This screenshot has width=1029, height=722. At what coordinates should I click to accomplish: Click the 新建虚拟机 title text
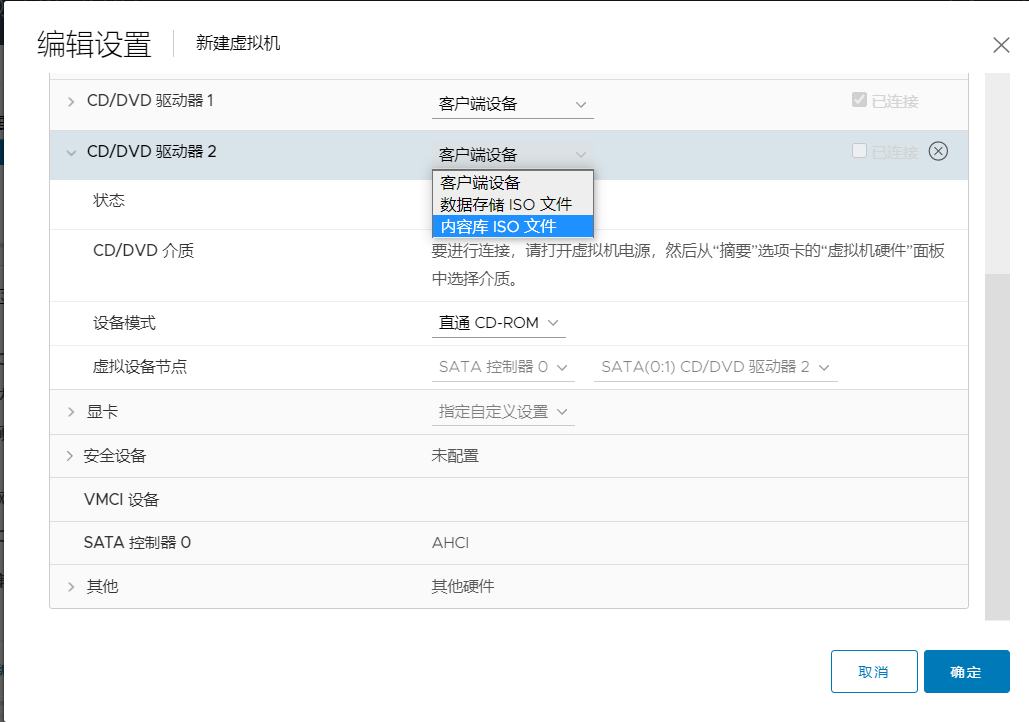click(x=238, y=43)
